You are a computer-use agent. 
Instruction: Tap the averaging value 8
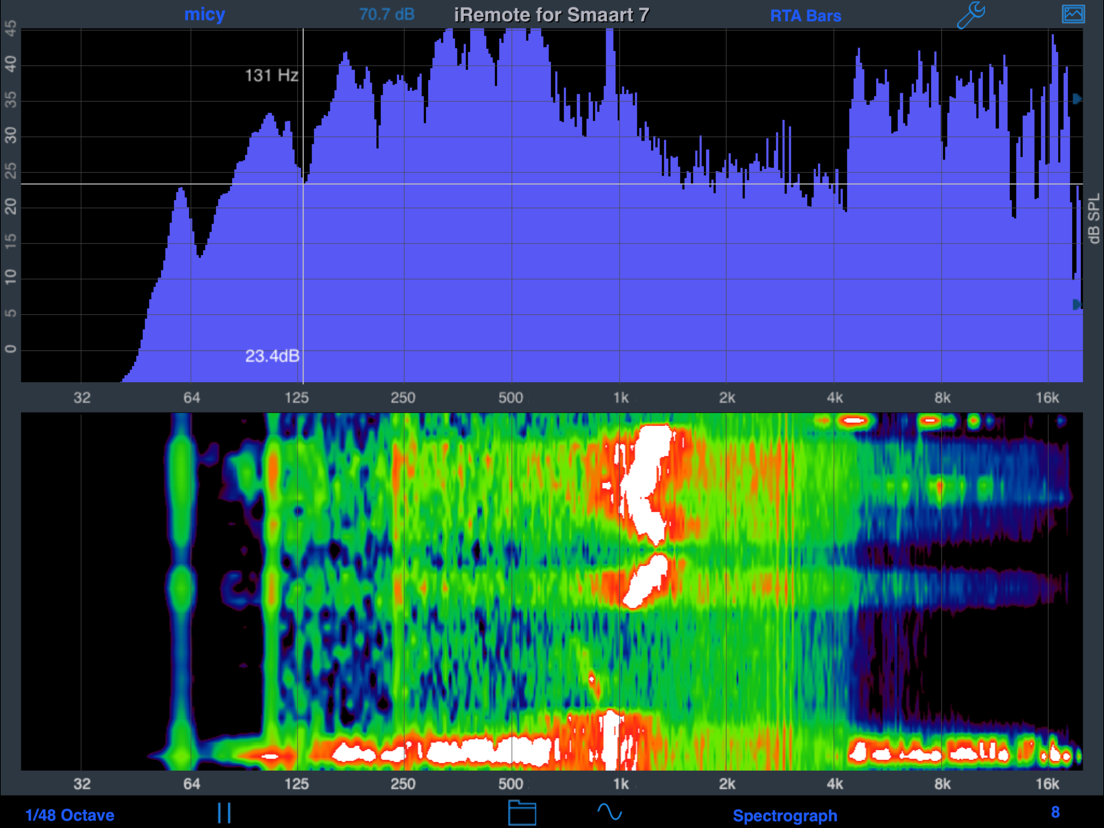1055,812
